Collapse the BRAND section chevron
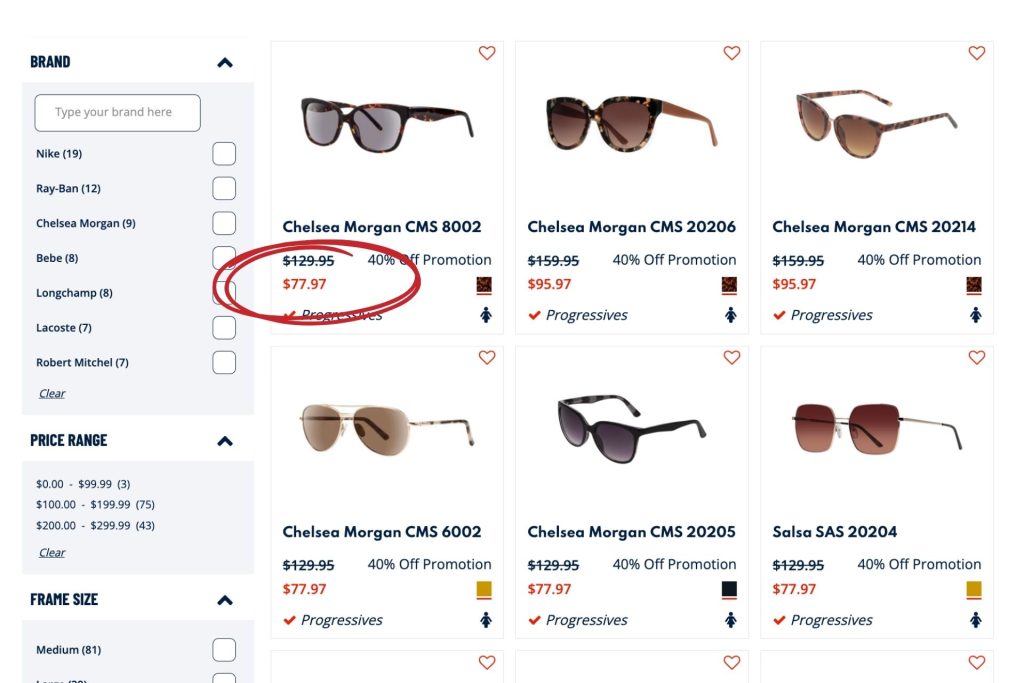The height and width of the screenshot is (683, 1024). (225, 61)
